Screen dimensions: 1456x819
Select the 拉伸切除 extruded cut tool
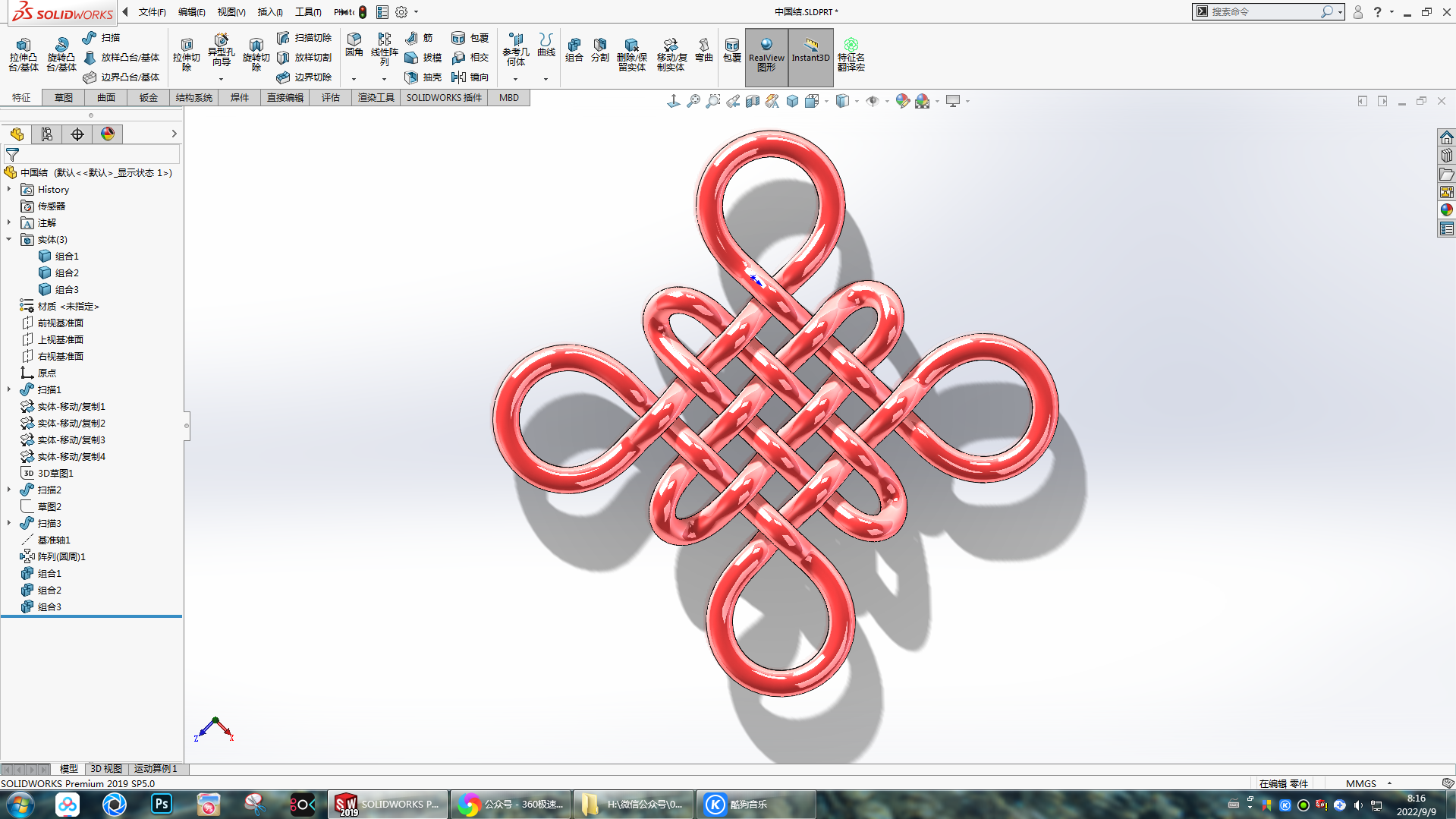187,55
